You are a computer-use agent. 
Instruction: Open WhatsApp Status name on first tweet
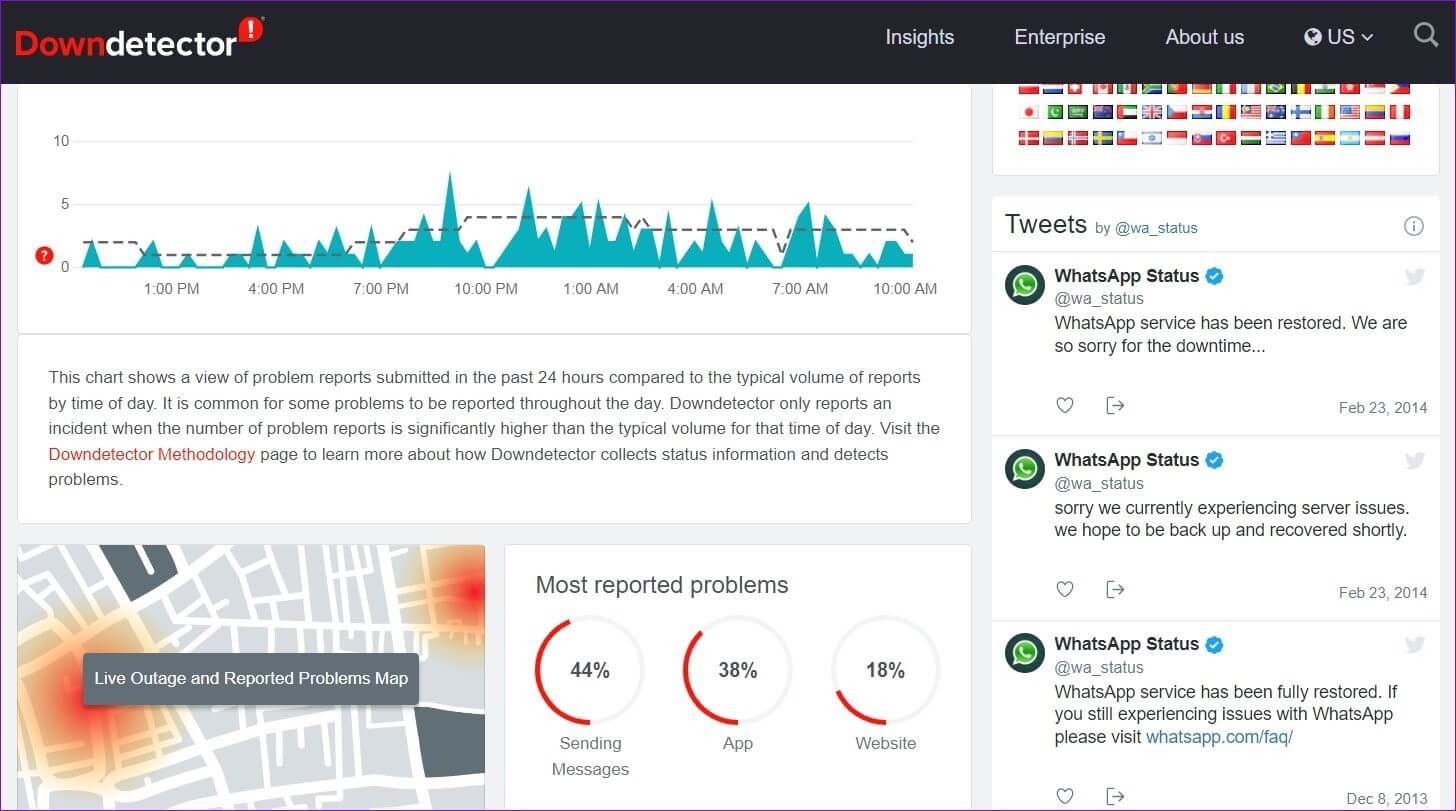coord(1126,276)
